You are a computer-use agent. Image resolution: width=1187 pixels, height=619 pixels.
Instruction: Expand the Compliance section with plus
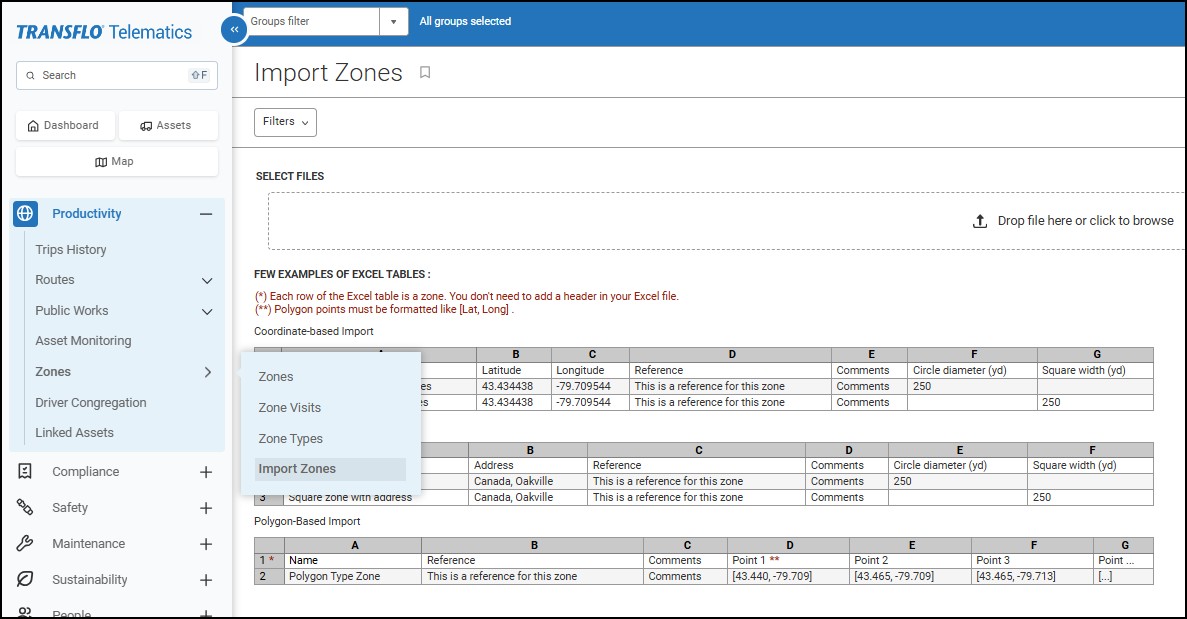[206, 472]
